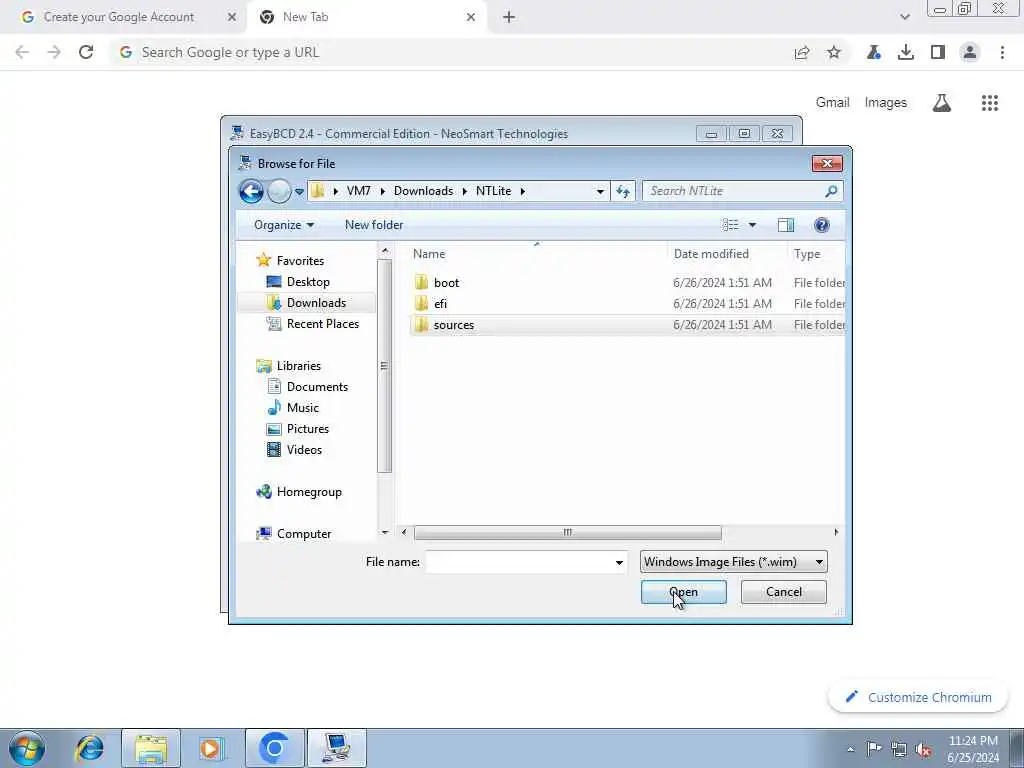Toggle the preview pane icon
This screenshot has height=768, width=1024.
point(786,225)
